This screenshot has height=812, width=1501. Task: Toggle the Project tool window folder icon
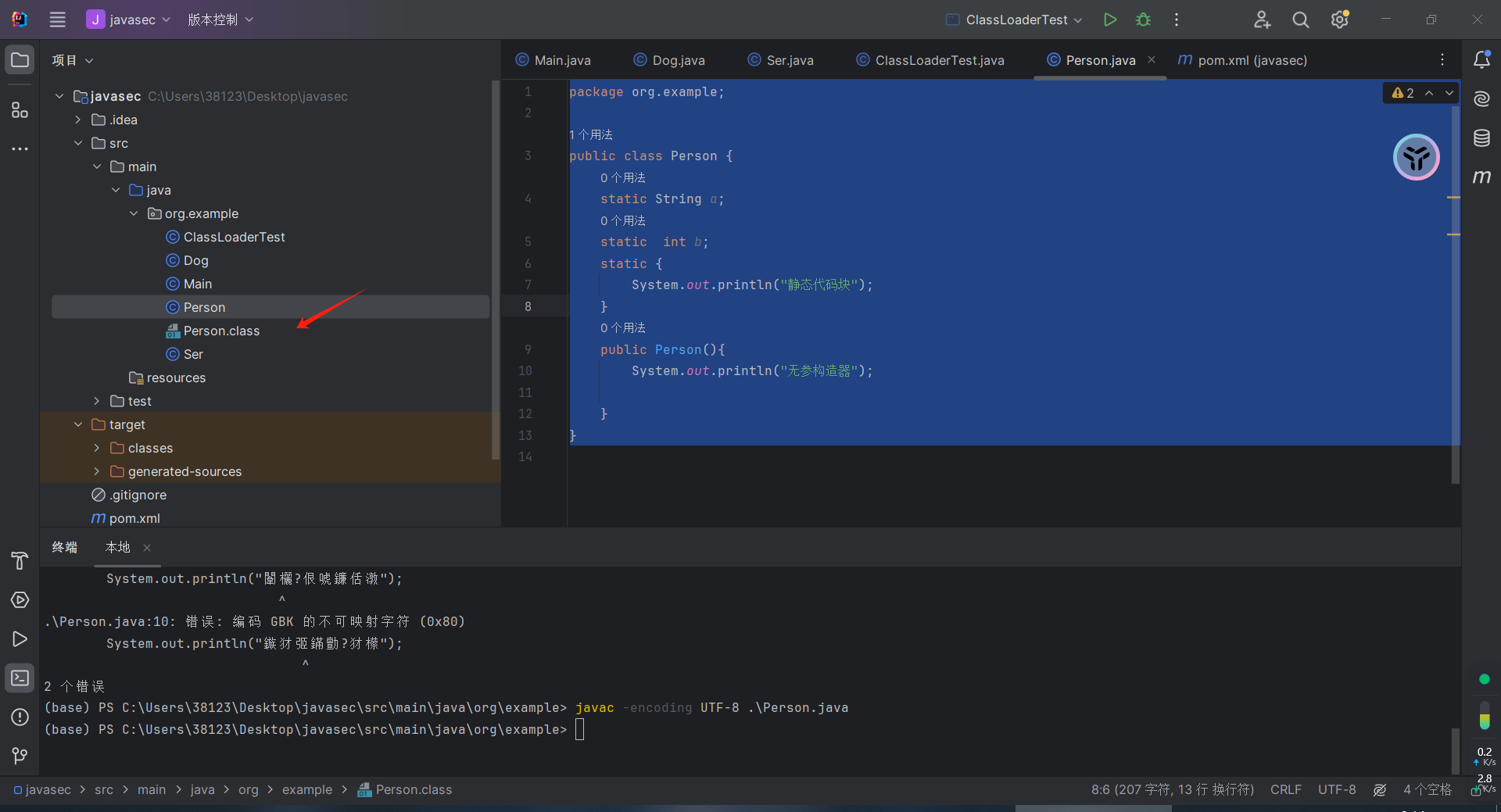click(x=20, y=60)
